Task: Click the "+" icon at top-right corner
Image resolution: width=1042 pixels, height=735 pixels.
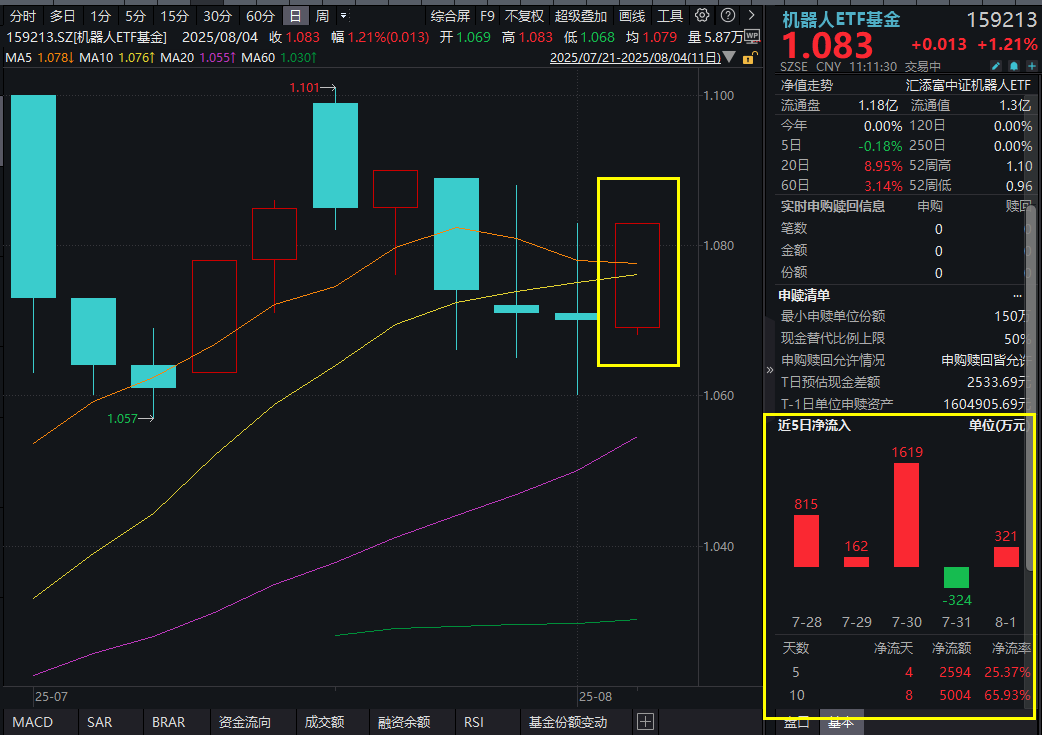Action: tap(1031, 63)
